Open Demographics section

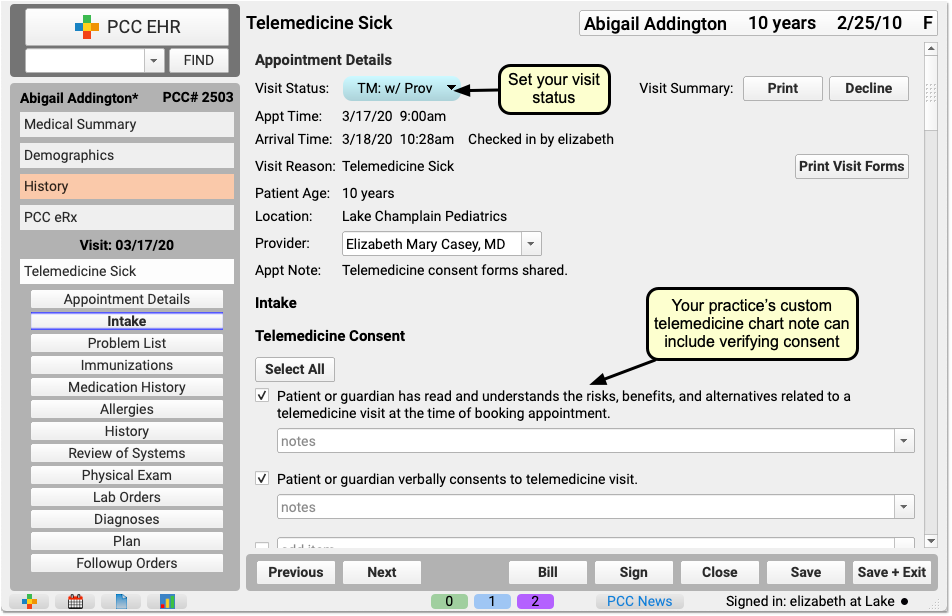click(x=127, y=155)
